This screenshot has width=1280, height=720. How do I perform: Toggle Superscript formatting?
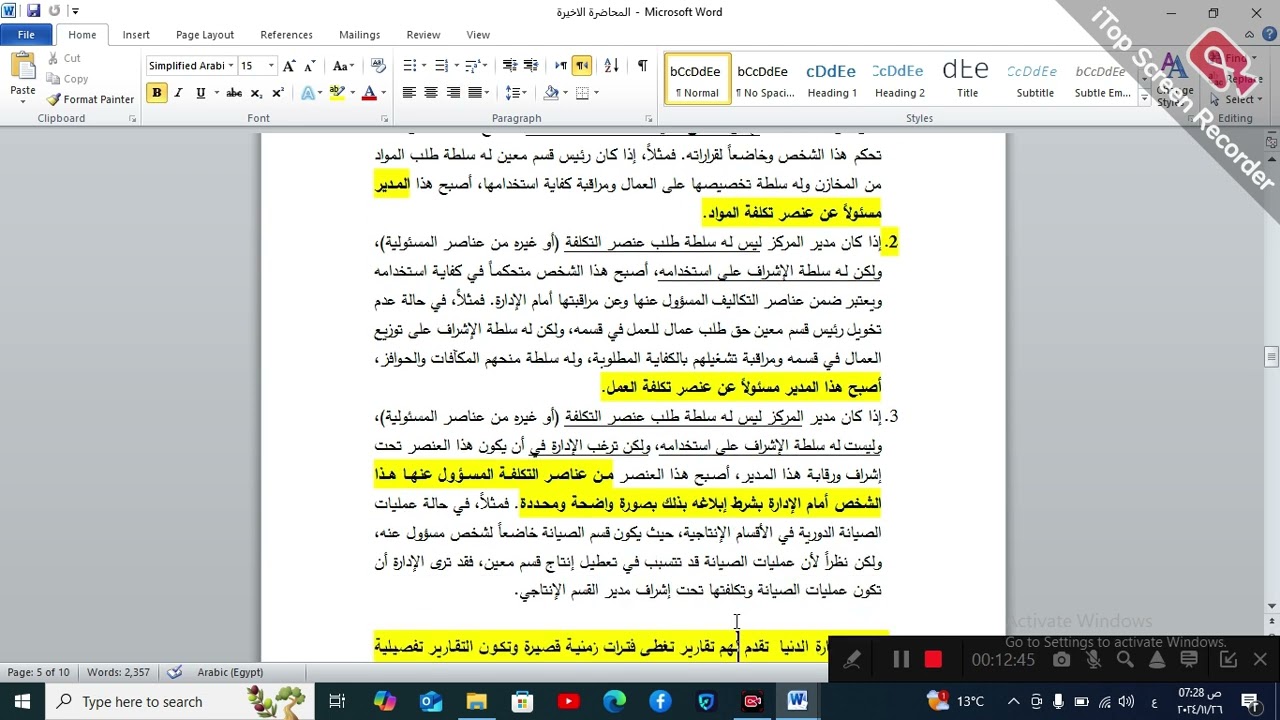(278, 93)
